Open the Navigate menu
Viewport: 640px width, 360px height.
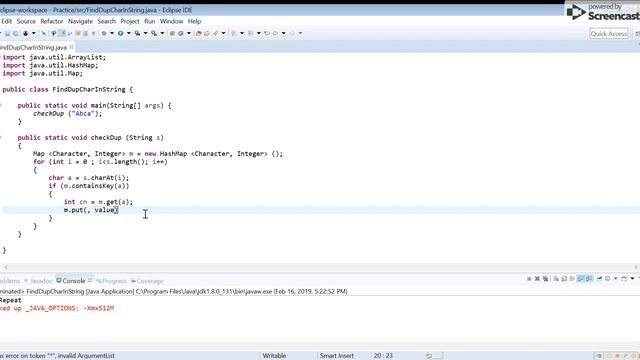click(80, 21)
